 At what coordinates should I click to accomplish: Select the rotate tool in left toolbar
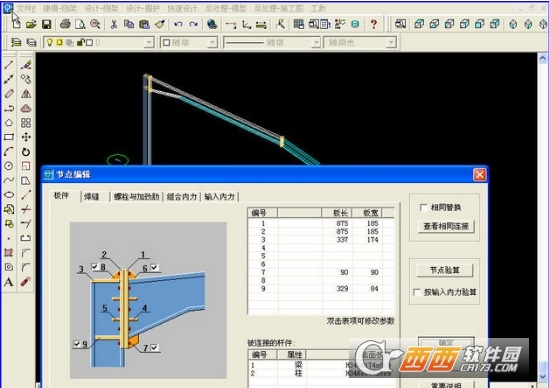coord(26,152)
